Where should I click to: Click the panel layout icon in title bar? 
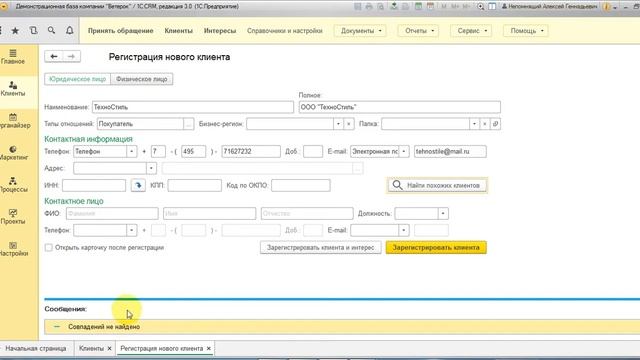coord(492,7)
